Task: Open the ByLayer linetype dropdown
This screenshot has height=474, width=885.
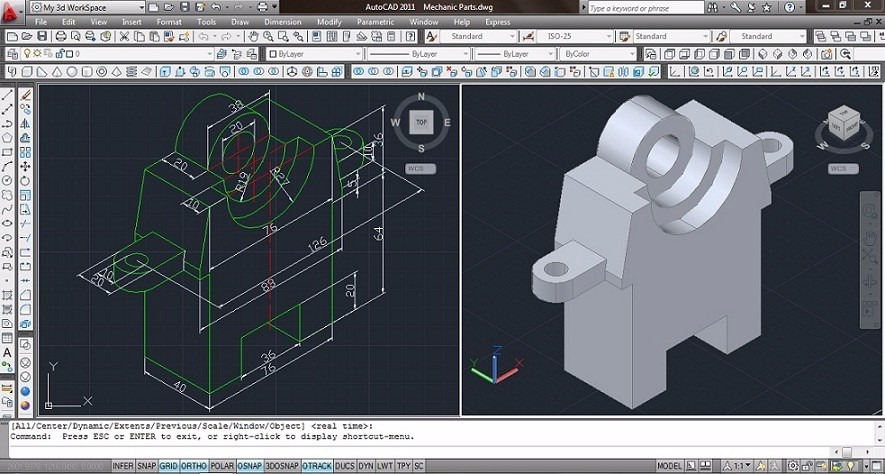Action: pyautogui.click(x=418, y=54)
